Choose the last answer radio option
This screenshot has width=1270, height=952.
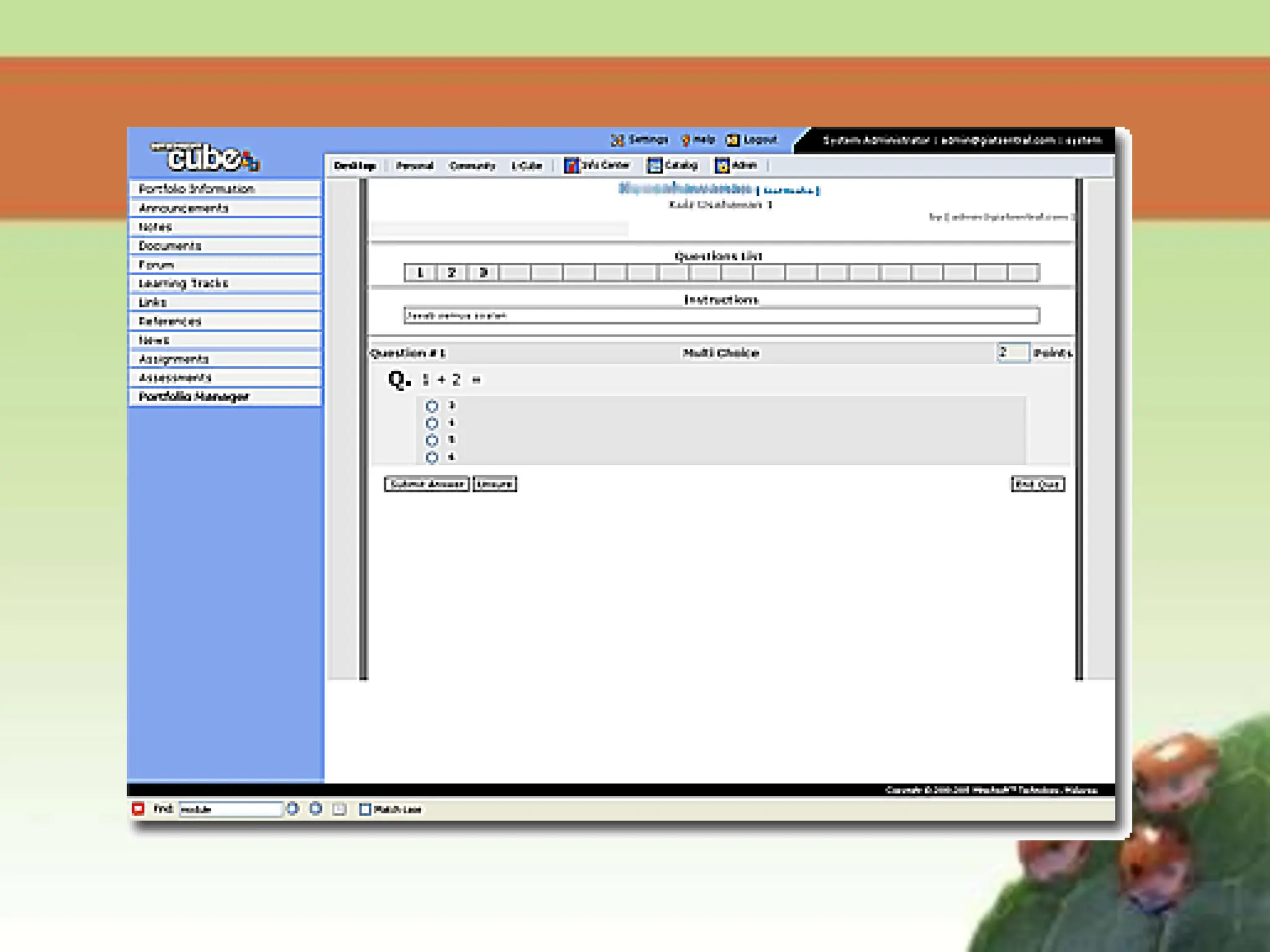click(432, 457)
